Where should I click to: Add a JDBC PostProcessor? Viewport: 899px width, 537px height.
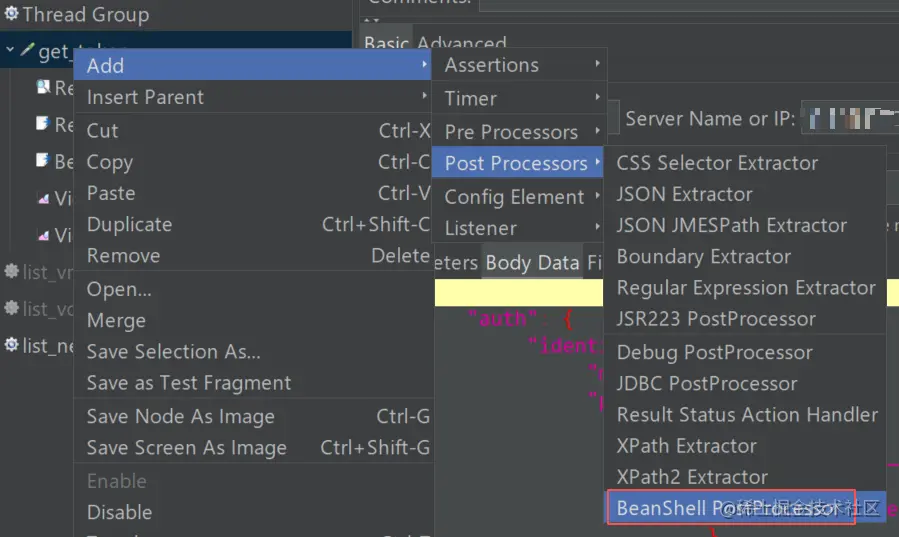(x=745, y=383)
